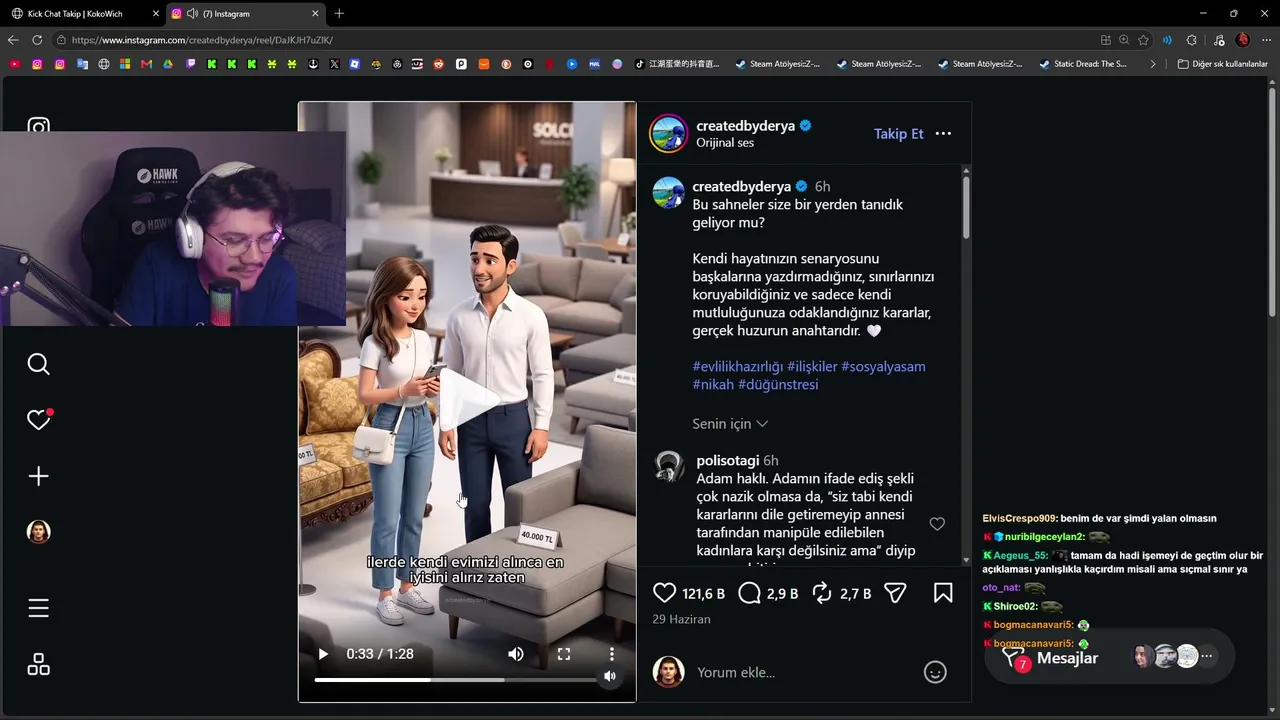The image size is (1280, 720).
Task: Like the polisotagi comment
Action: tap(937, 524)
